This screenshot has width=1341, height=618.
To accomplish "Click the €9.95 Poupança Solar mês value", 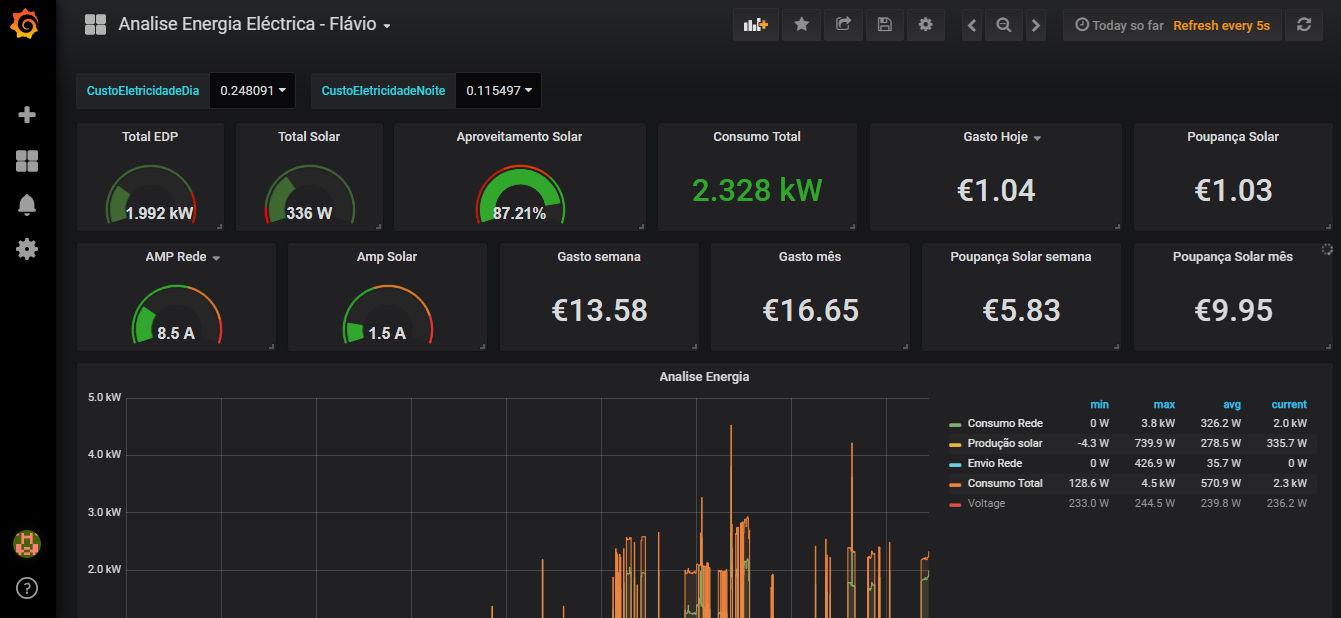I will [x=1233, y=310].
